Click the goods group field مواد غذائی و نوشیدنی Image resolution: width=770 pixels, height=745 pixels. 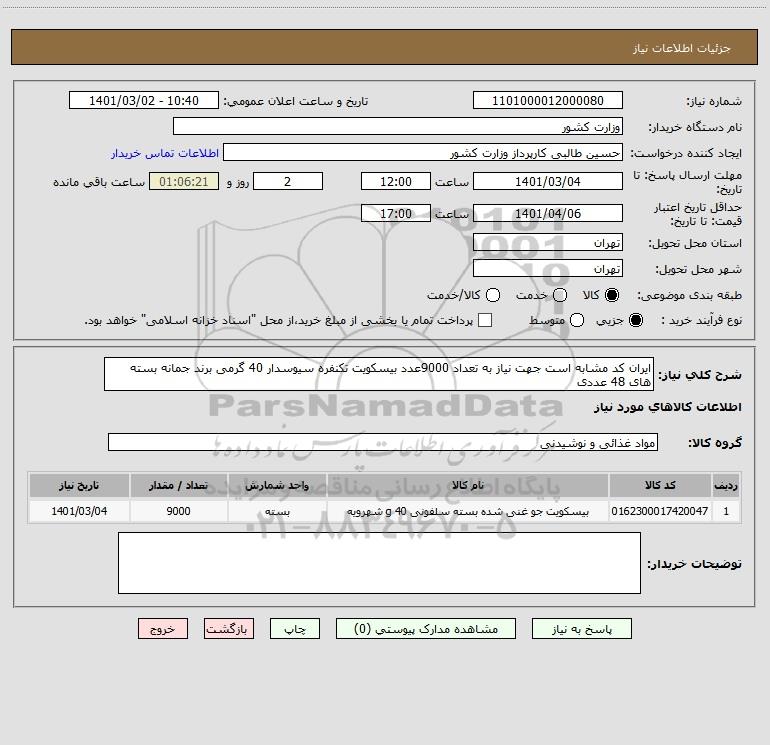[x=383, y=442]
